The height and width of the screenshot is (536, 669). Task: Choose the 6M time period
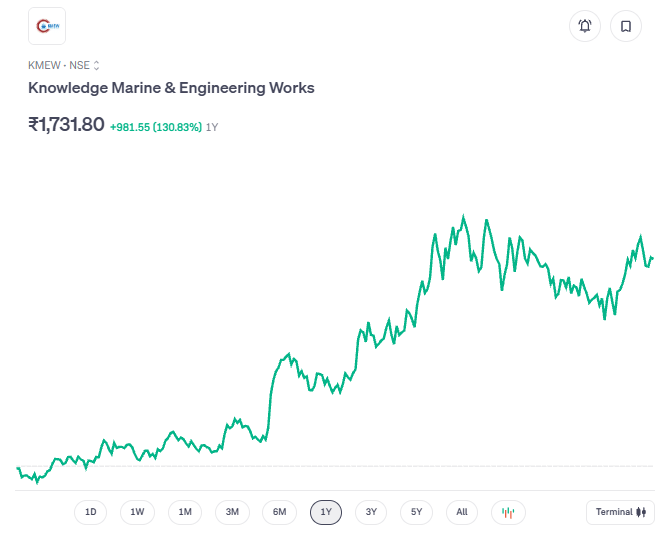(280, 512)
